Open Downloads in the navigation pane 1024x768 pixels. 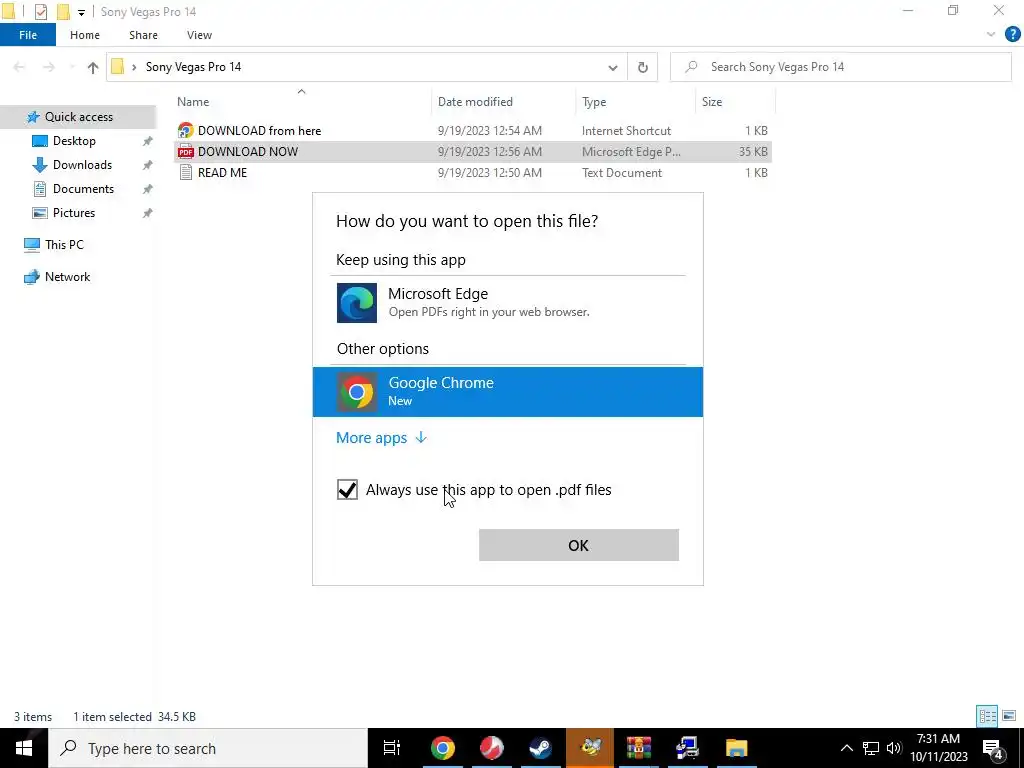[x=82, y=165]
